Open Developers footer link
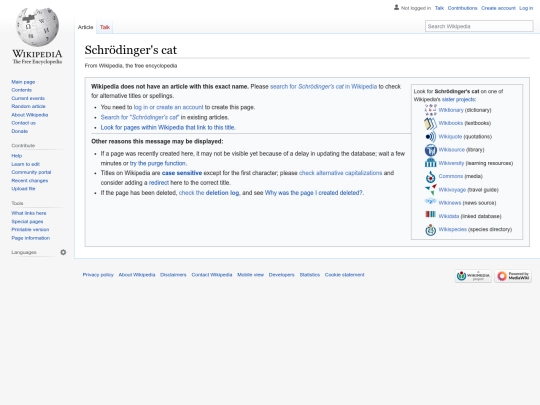Image resolution: width=540 pixels, height=405 pixels. (x=281, y=275)
